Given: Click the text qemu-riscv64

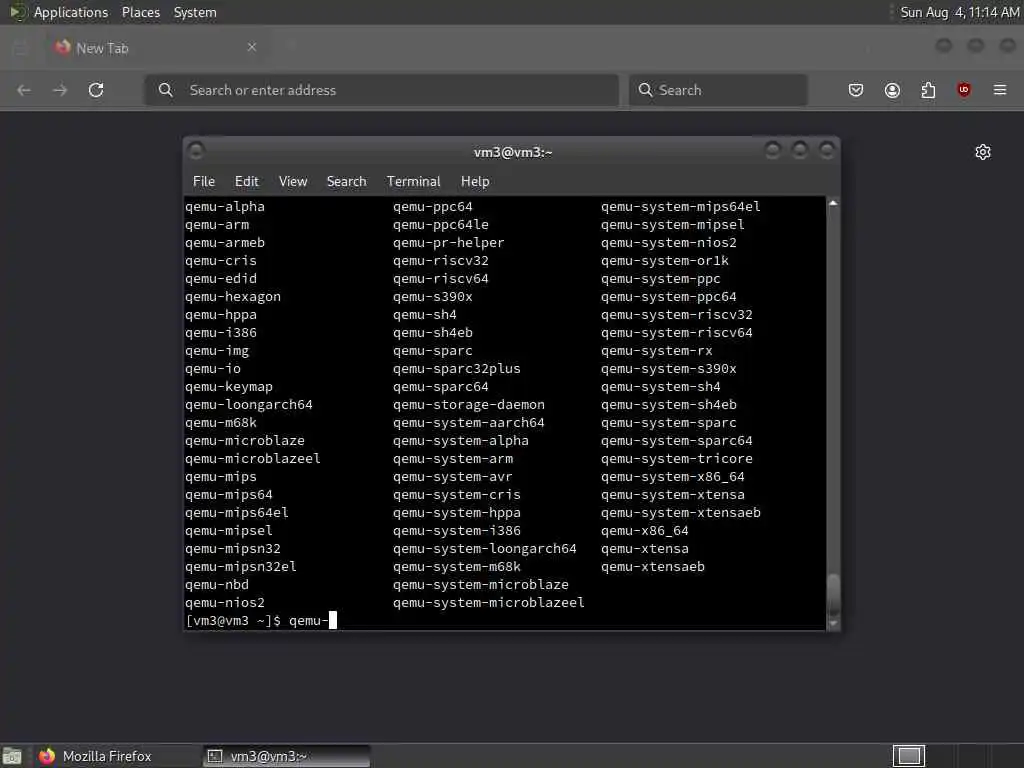Looking at the screenshot, I should click(441, 278).
